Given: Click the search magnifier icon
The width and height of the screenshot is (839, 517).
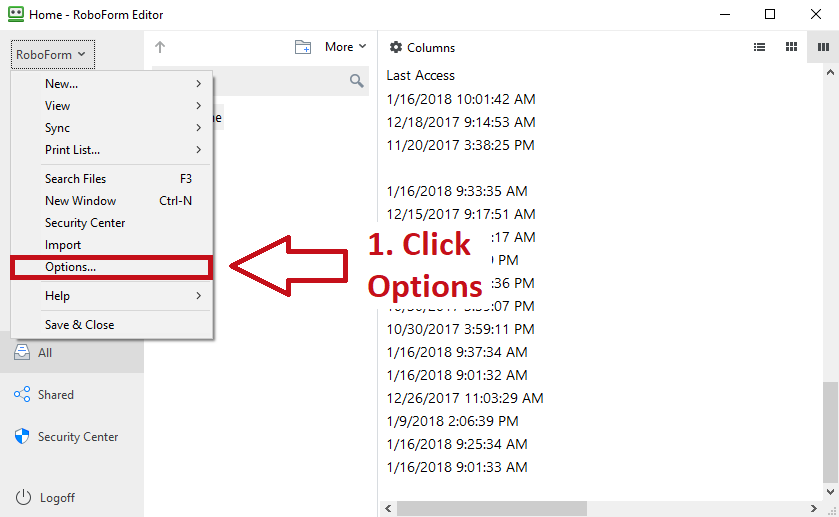Looking at the screenshot, I should (357, 81).
